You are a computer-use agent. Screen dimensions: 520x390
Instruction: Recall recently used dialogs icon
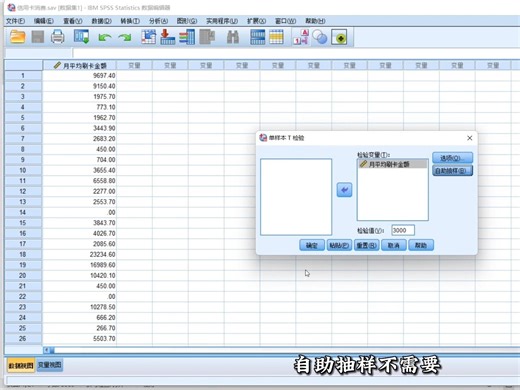pyautogui.click(x=81, y=37)
